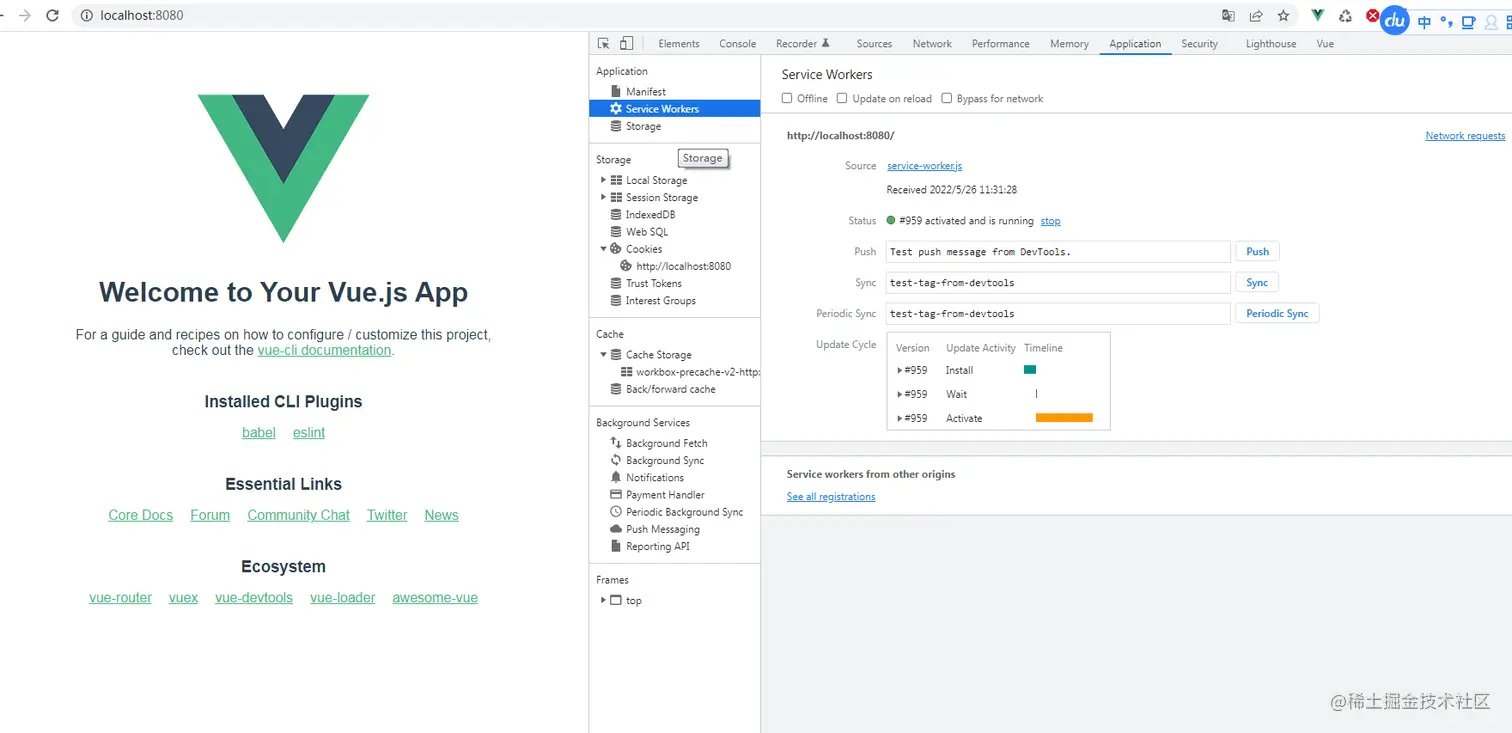The image size is (1512, 733).
Task: Enable the Offline checkbox
Action: pos(787,98)
